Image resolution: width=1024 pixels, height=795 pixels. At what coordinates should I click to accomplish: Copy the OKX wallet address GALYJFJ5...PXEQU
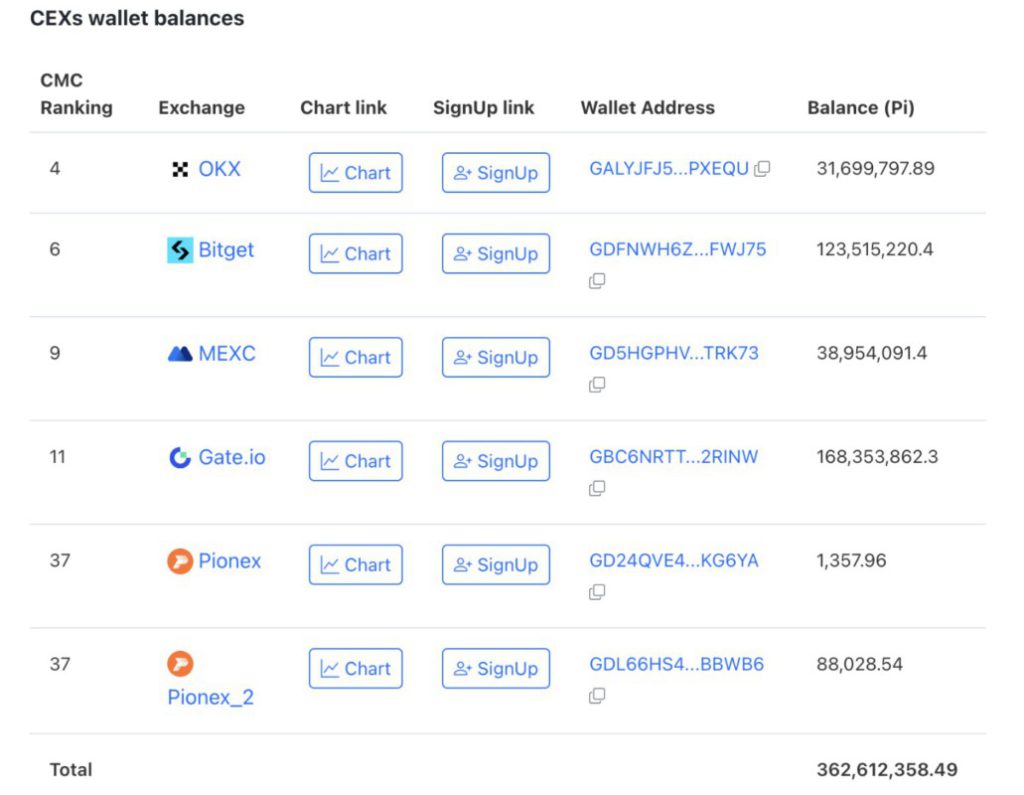click(x=762, y=169)
